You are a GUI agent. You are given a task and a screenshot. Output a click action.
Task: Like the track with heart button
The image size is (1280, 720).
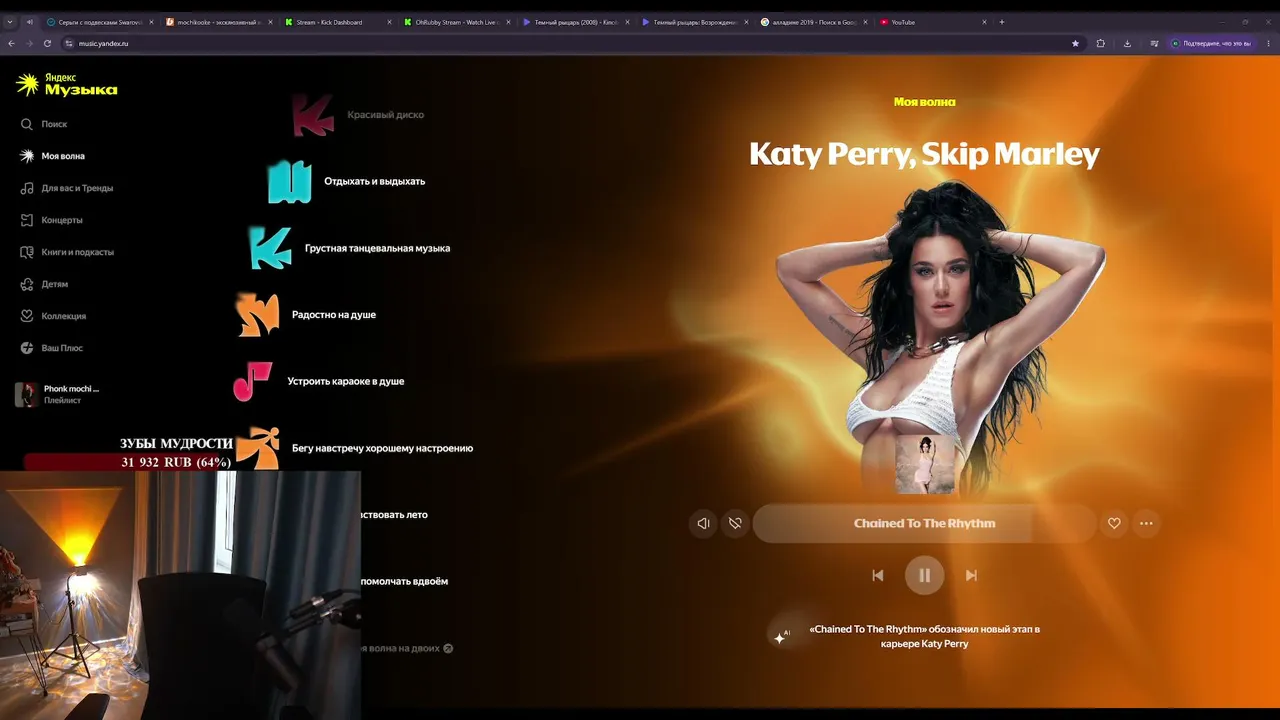(1114, 523)
